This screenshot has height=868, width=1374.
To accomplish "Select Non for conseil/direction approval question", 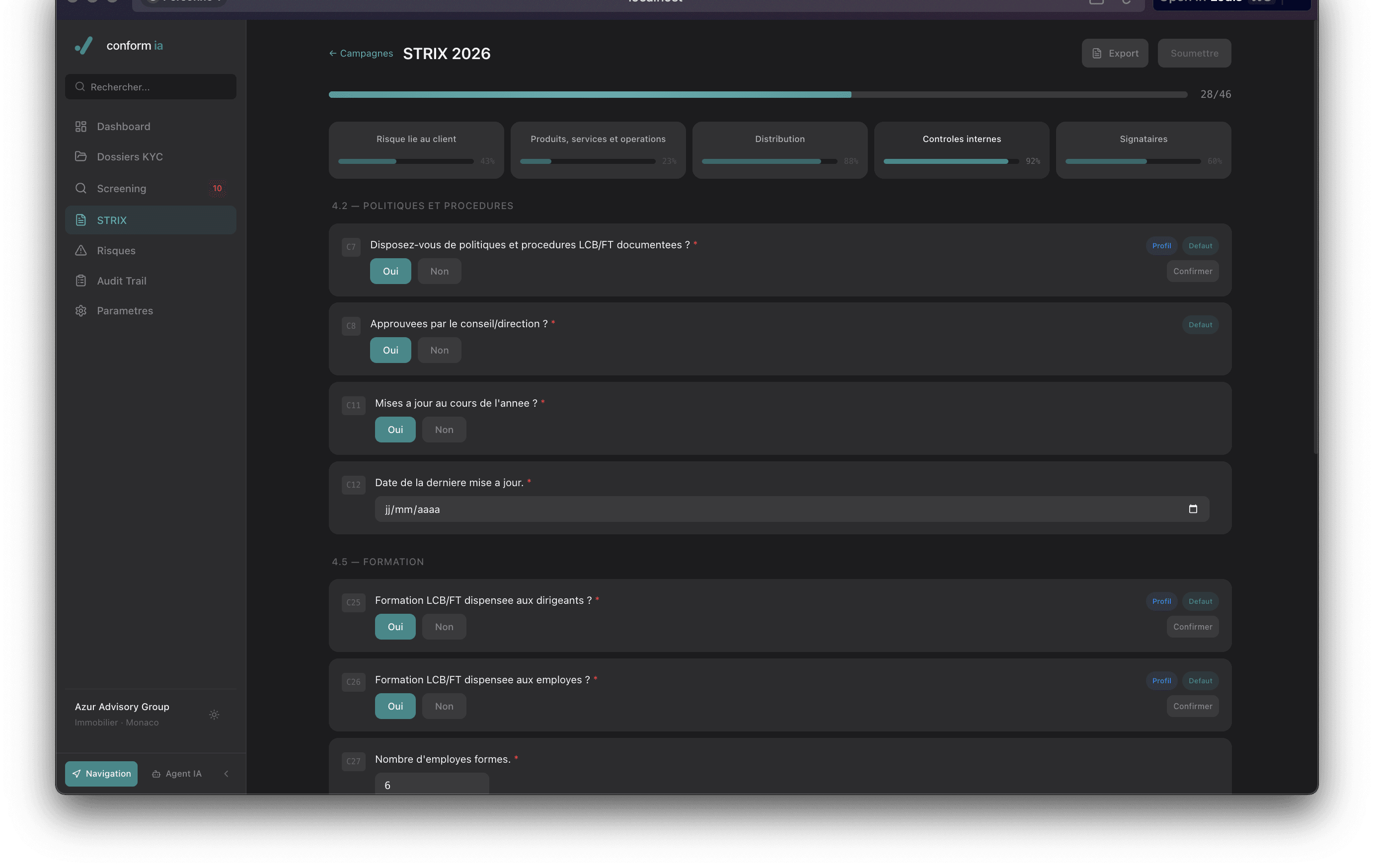I will click(x=439, y=350).
